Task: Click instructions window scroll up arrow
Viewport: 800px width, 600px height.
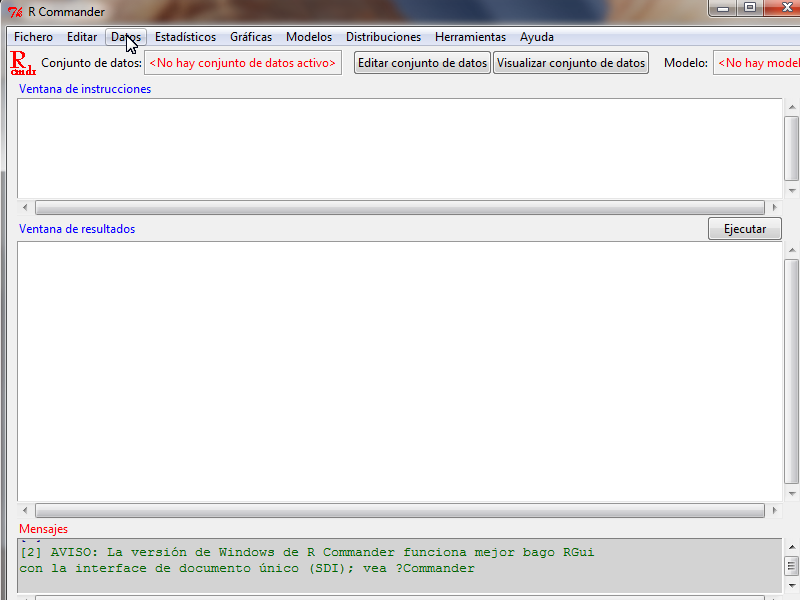Action: [x=792, y=107]
